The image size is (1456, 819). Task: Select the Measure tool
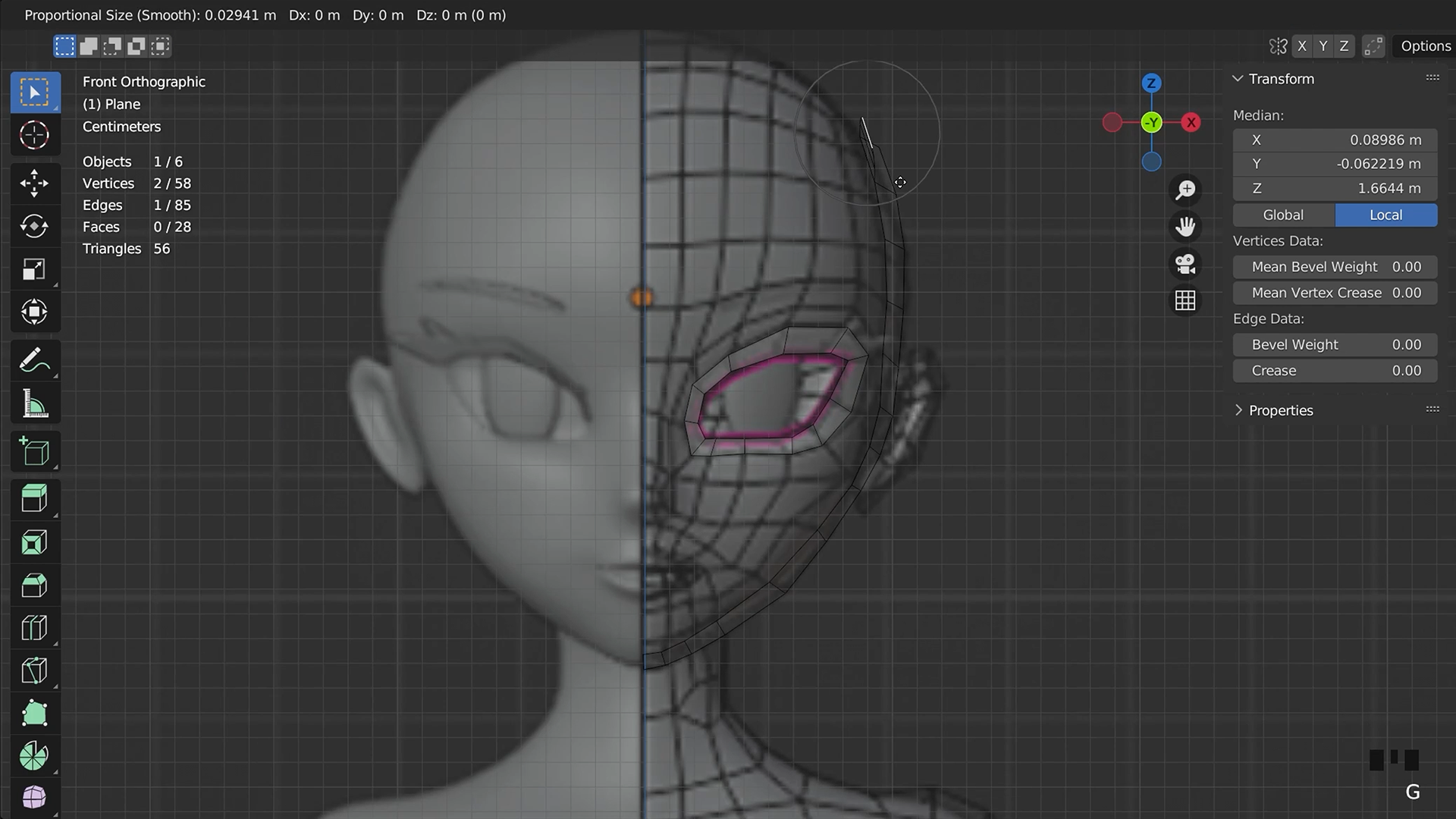point(35,403)
